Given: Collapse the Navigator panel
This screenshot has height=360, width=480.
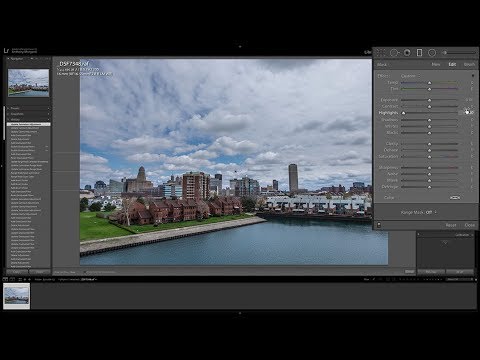Looking at the screenshot, I should tap(9, 59).
